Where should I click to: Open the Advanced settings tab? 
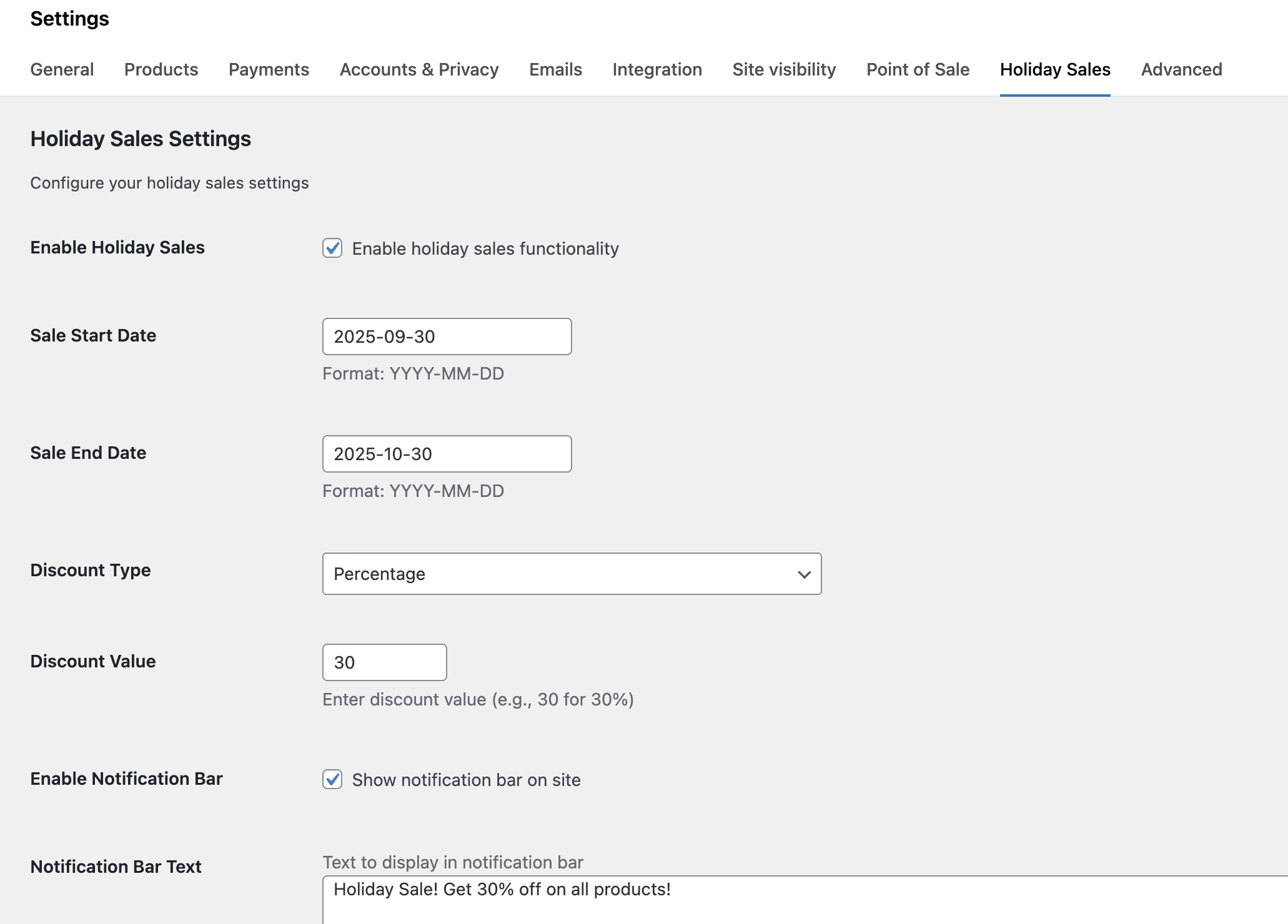[x=1181, y=69]
